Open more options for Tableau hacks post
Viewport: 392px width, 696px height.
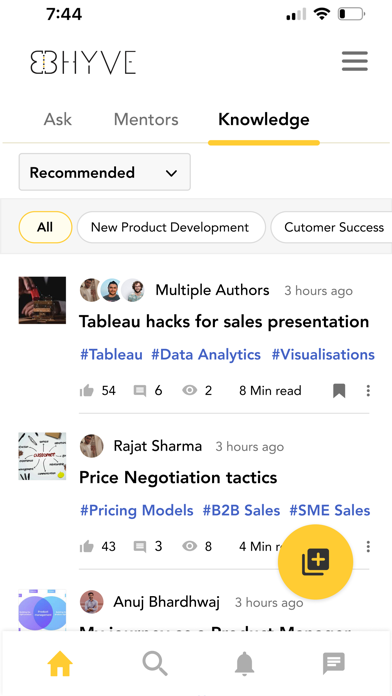(368, 391)
